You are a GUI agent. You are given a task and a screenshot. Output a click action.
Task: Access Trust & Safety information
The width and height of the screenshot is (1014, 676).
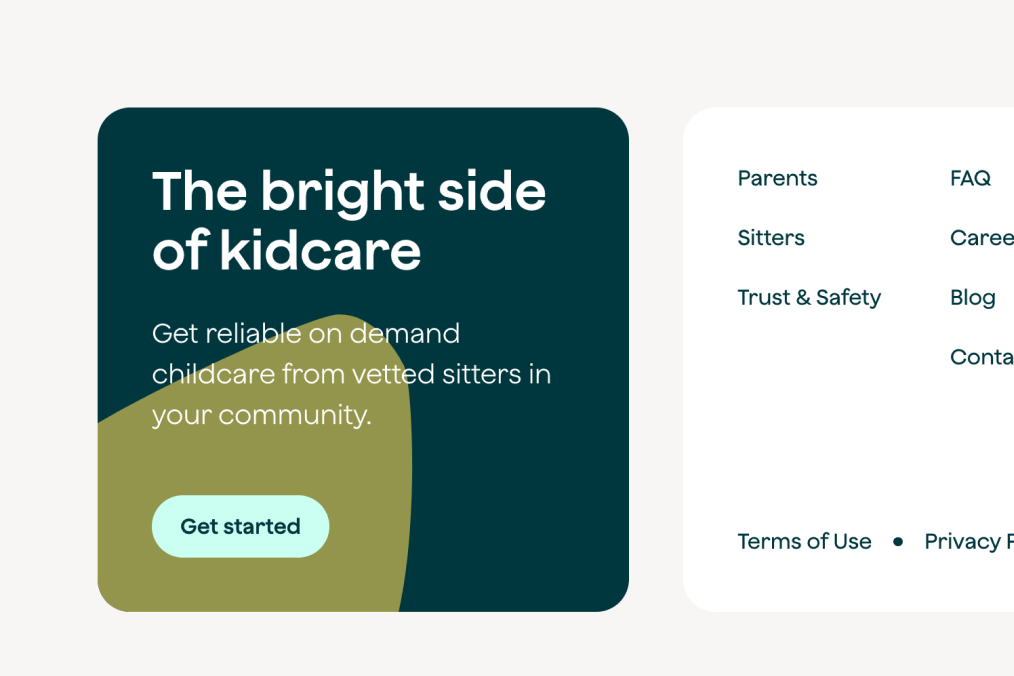click(x=809, y=297)
